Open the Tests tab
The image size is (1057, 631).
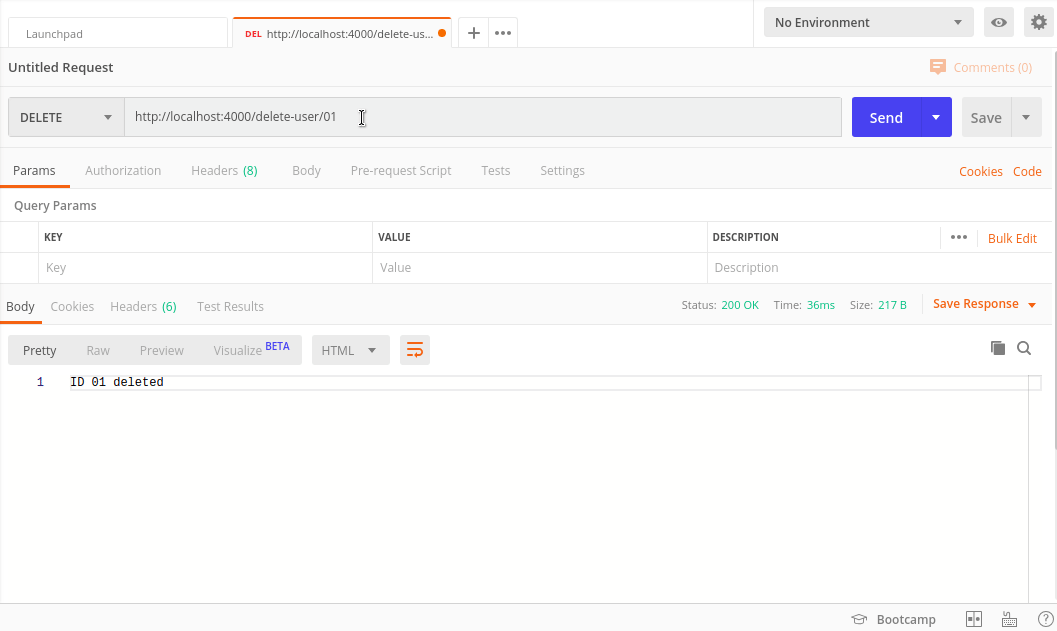tap(495, 171)
